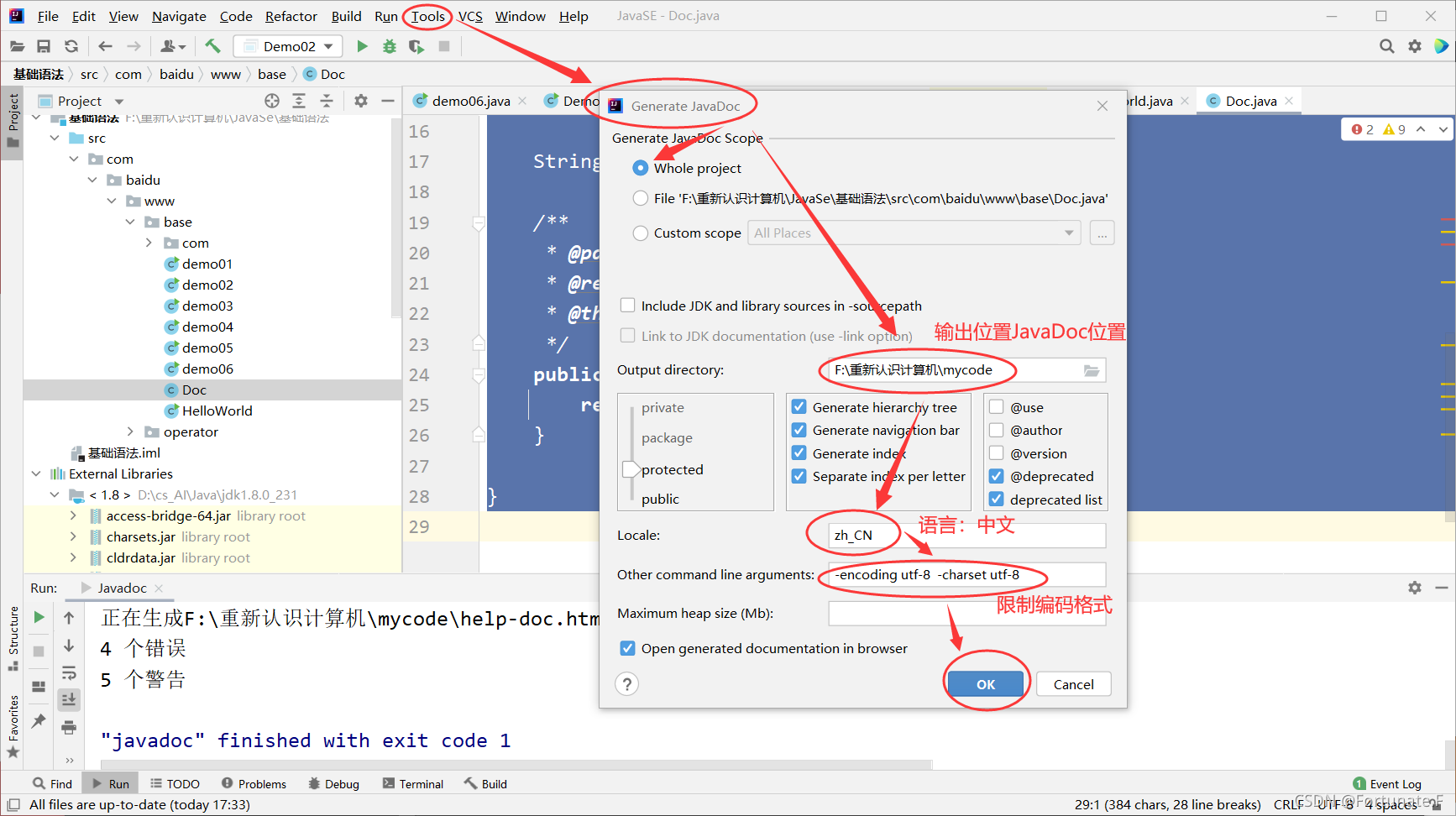Click the custom scope ellipsis button
The image size is (1456, 816).
click(1102, 233)
